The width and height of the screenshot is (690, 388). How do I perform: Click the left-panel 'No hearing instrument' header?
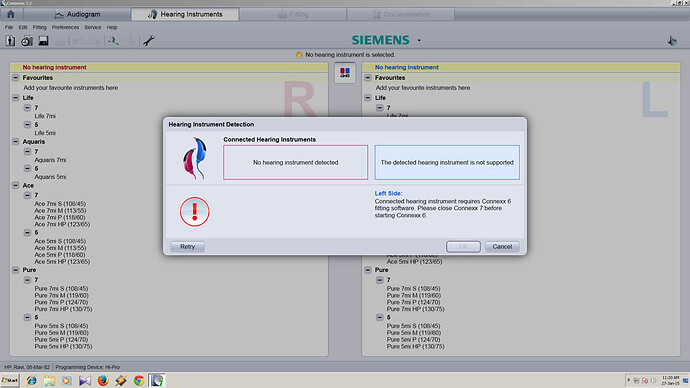coord(54,67)
